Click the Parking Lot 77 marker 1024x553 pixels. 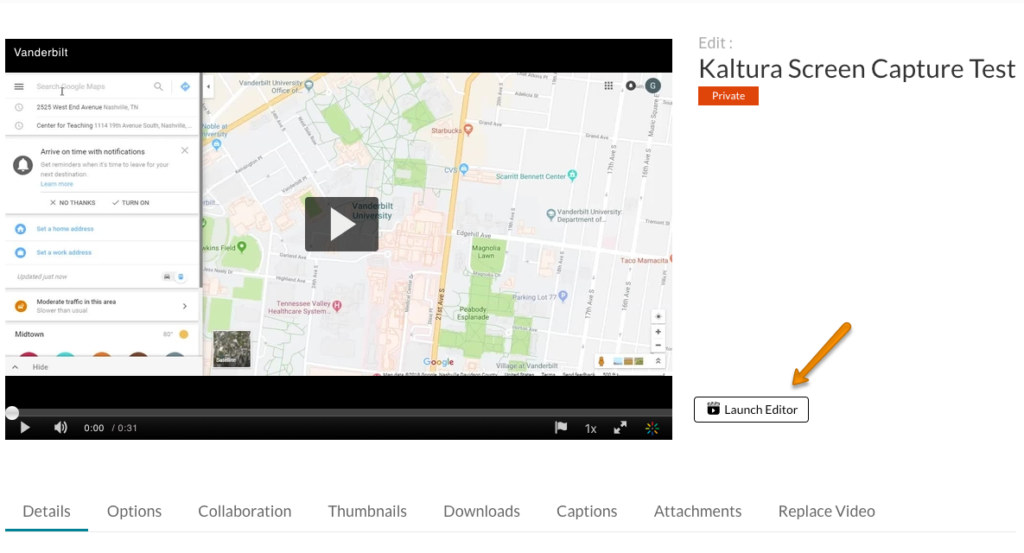tap(563, 296)
